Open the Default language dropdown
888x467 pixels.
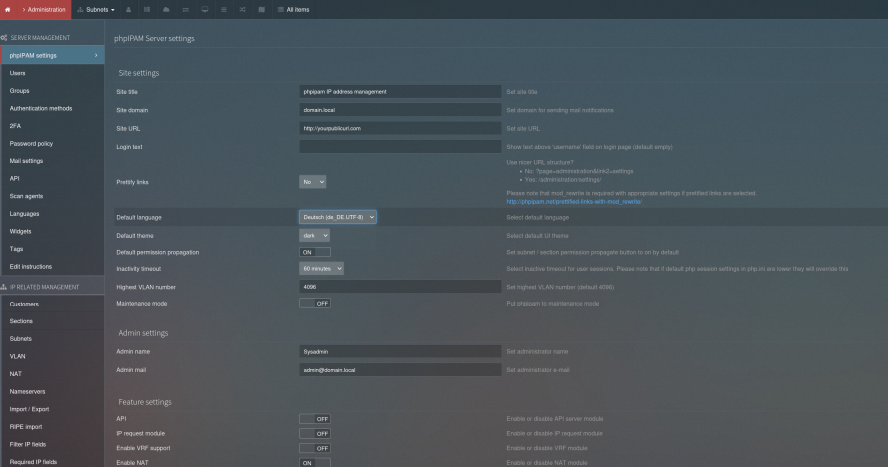point(338,216)
